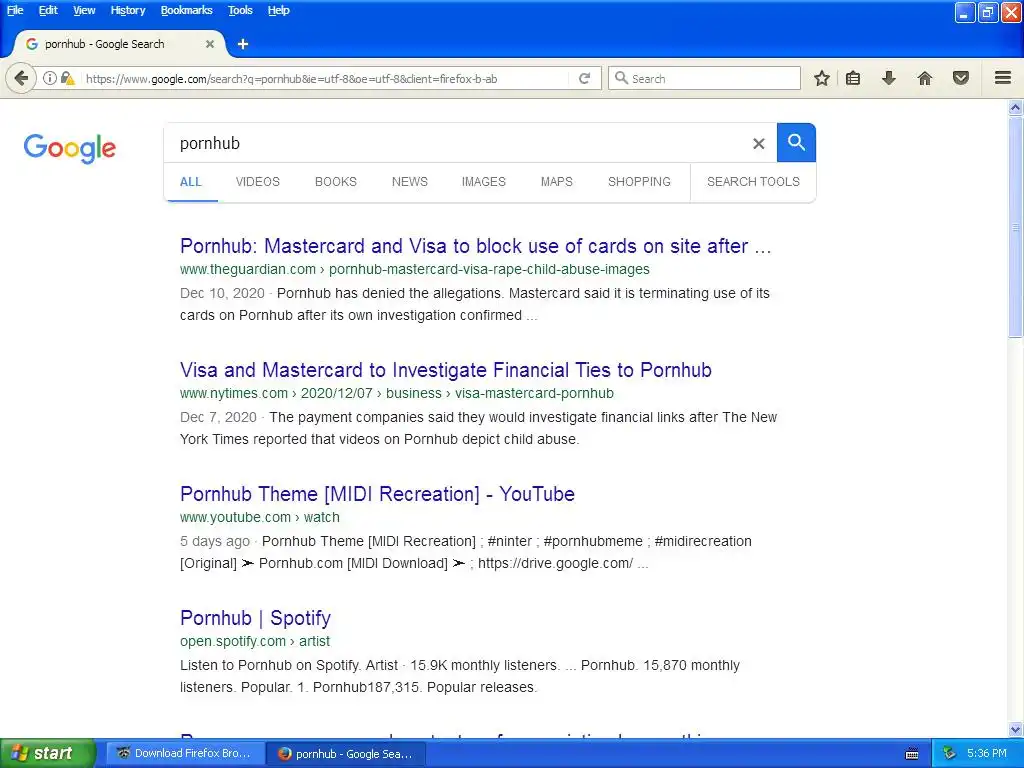Show bookmarks list icon in the toolbar
The image size is (1024, 768).
click(x=853, y=79)
